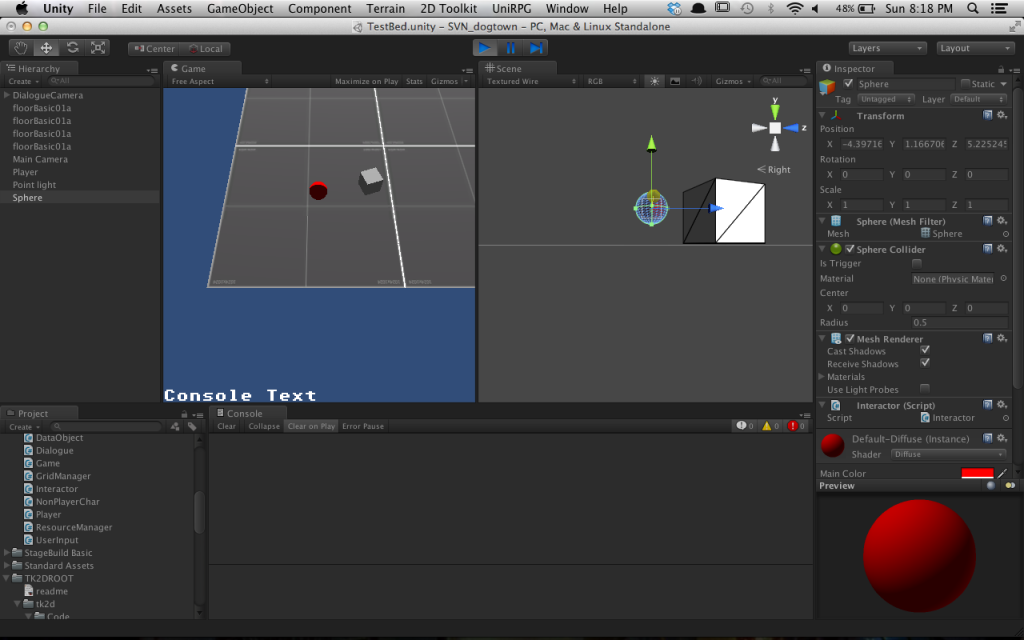Screen dimensions: 1024x640
Task: Open Transform component help icon
Action: click(x=987, y=115)
